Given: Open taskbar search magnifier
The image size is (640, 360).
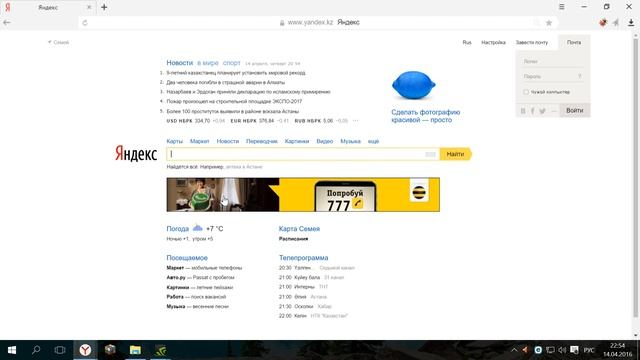Looking at the screenshot, I should pyautogui.click(x=36, y=350).
